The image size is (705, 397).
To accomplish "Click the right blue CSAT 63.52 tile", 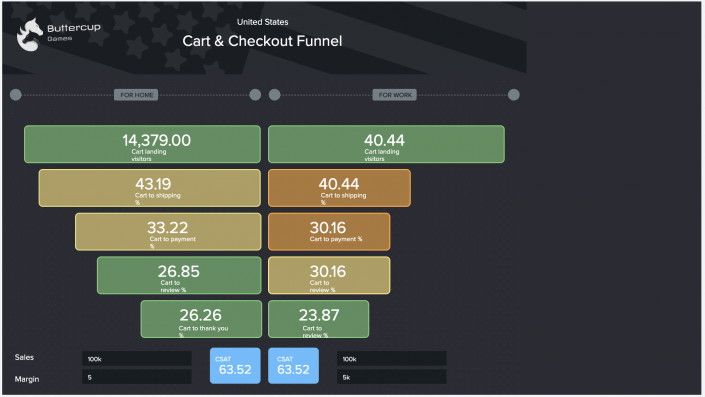I will click(x=294, y=366).
